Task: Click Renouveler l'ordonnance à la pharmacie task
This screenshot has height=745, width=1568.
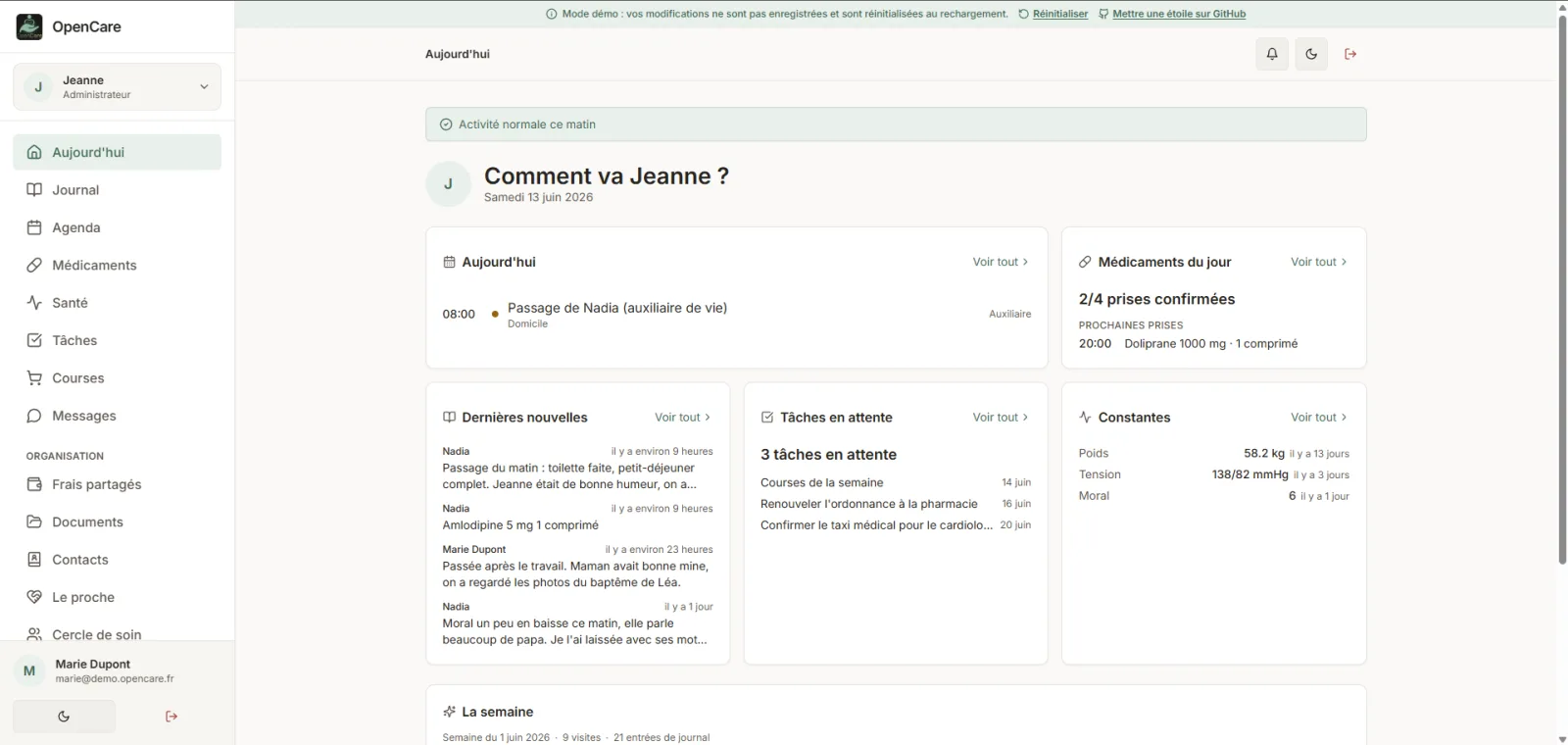Action: pos(896,504)
